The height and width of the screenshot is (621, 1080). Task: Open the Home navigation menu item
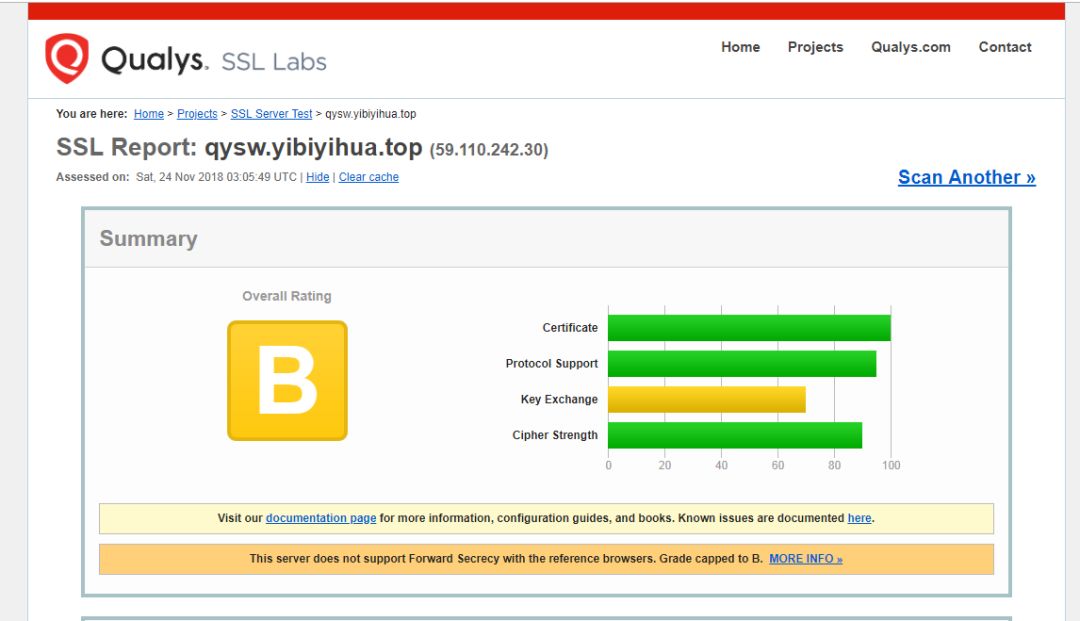[x=740, y=47]
